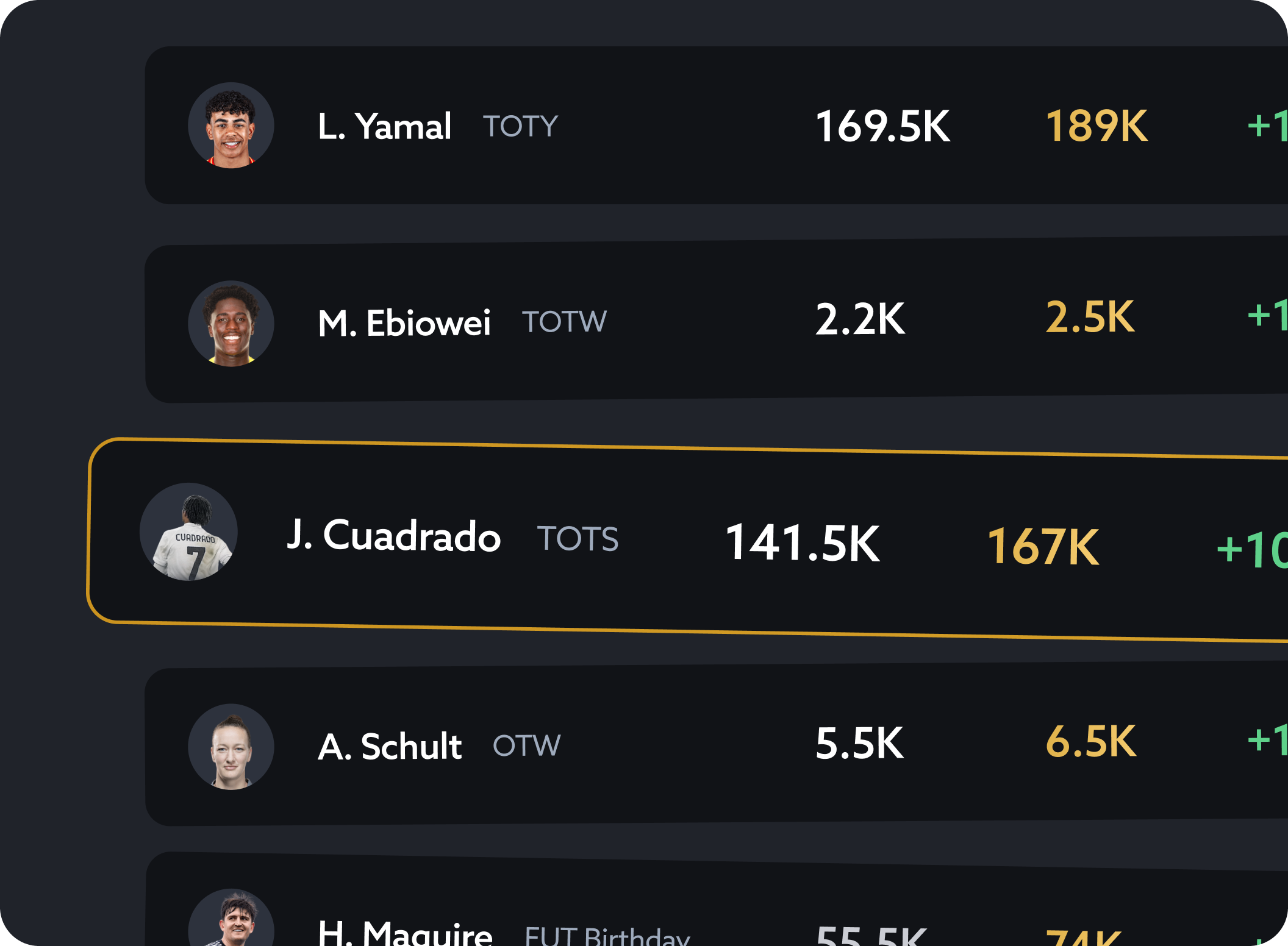Select the OTW card label
The height and width of the screenshot is (946, 1288).
(x=526, y=745)
